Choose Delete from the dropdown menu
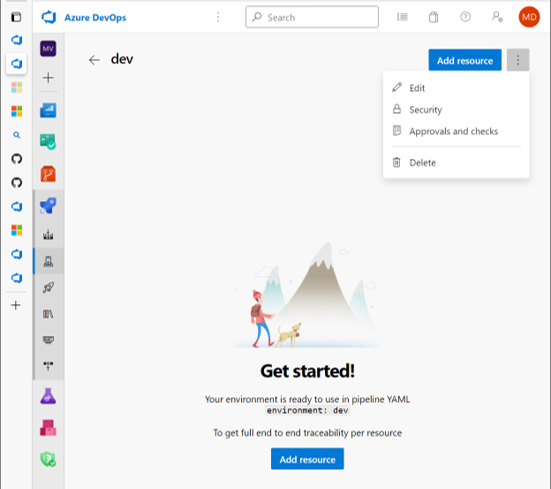The height and width of the screenshot is (489, 551). [456, 163]
